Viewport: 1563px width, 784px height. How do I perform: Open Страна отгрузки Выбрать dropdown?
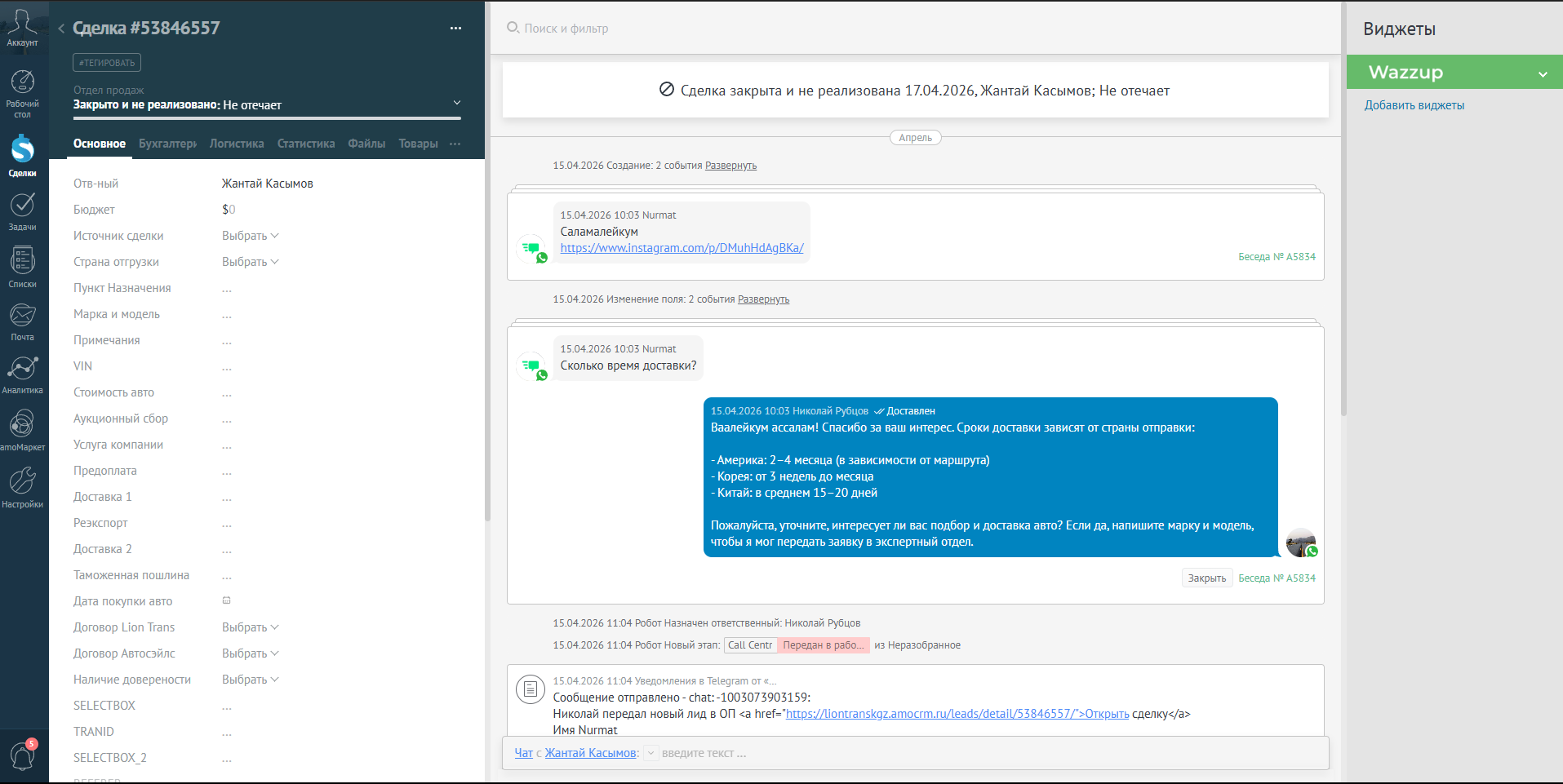click(x=251, y=262)
